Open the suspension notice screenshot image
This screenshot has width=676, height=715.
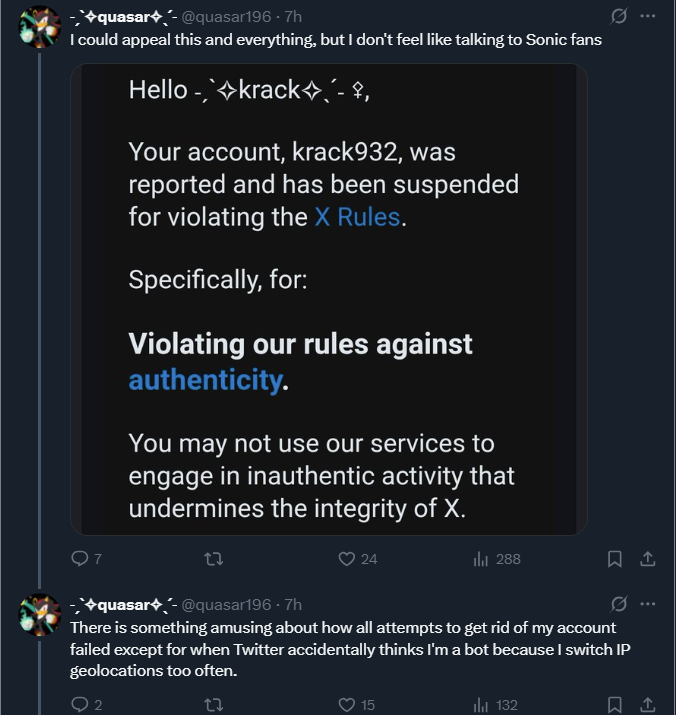[328, 299]
